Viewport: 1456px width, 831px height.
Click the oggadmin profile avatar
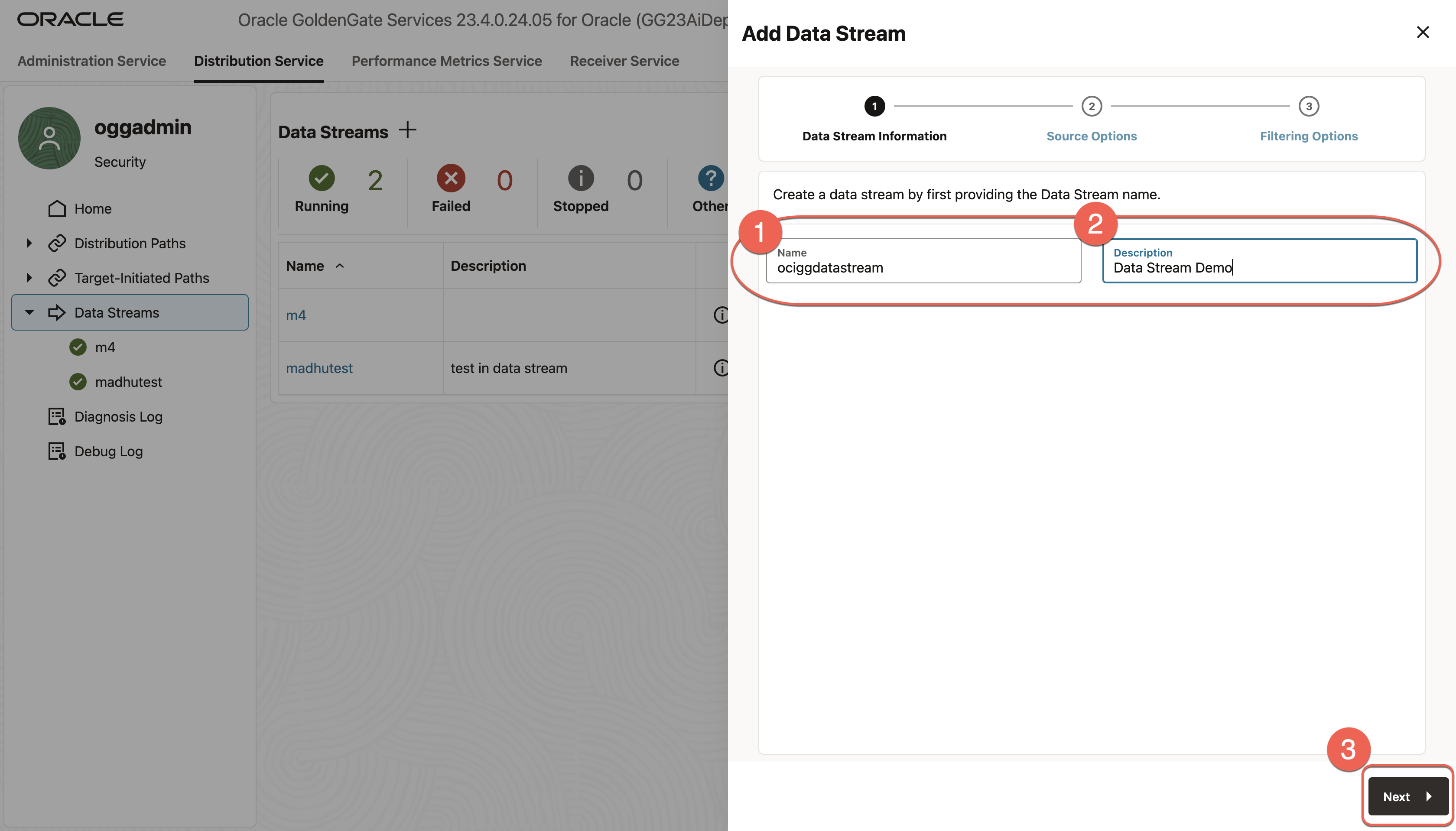click(x=49, y=137)
